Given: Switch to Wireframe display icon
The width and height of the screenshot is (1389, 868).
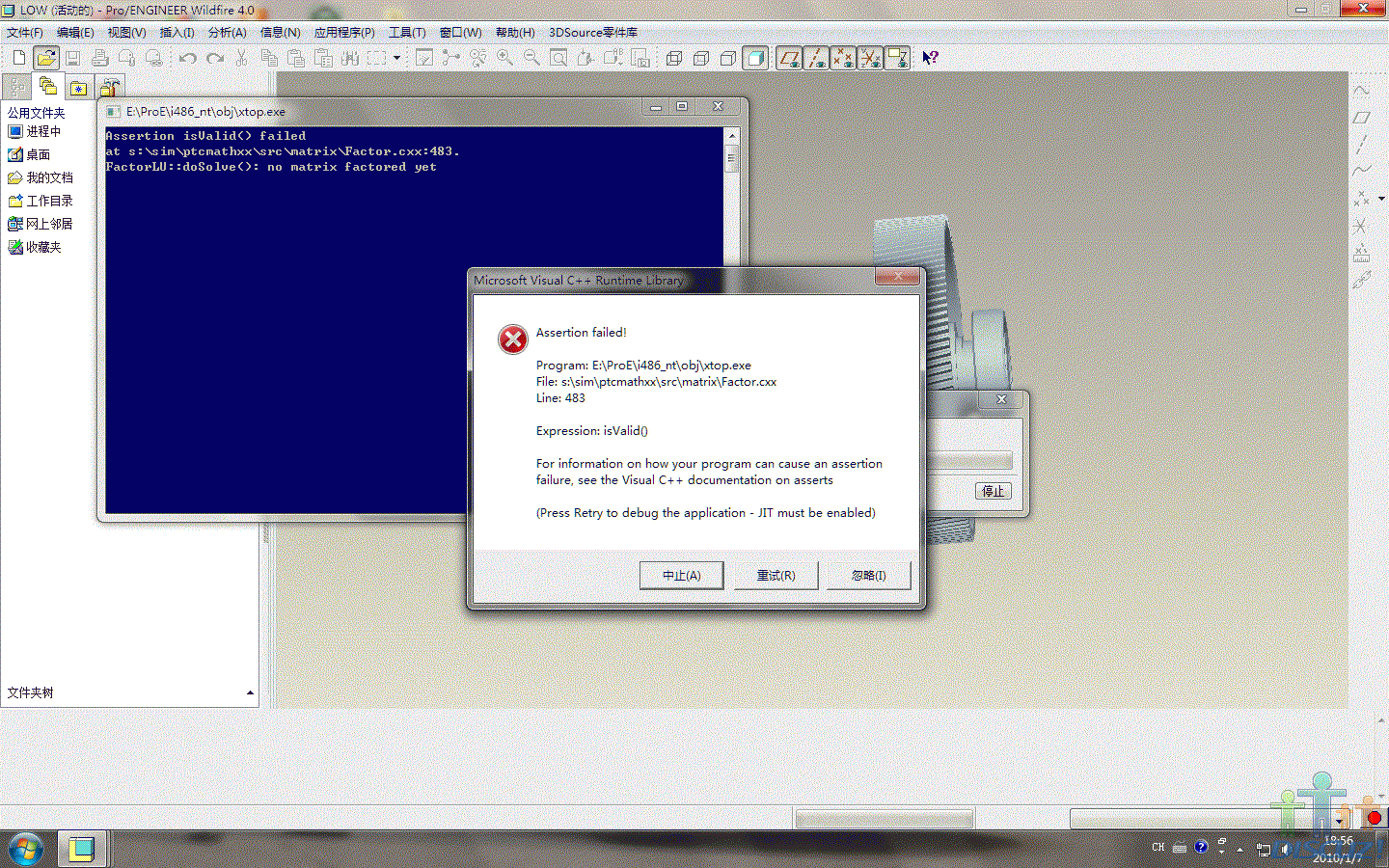Looking at the screenshot, I should (674, 58).
